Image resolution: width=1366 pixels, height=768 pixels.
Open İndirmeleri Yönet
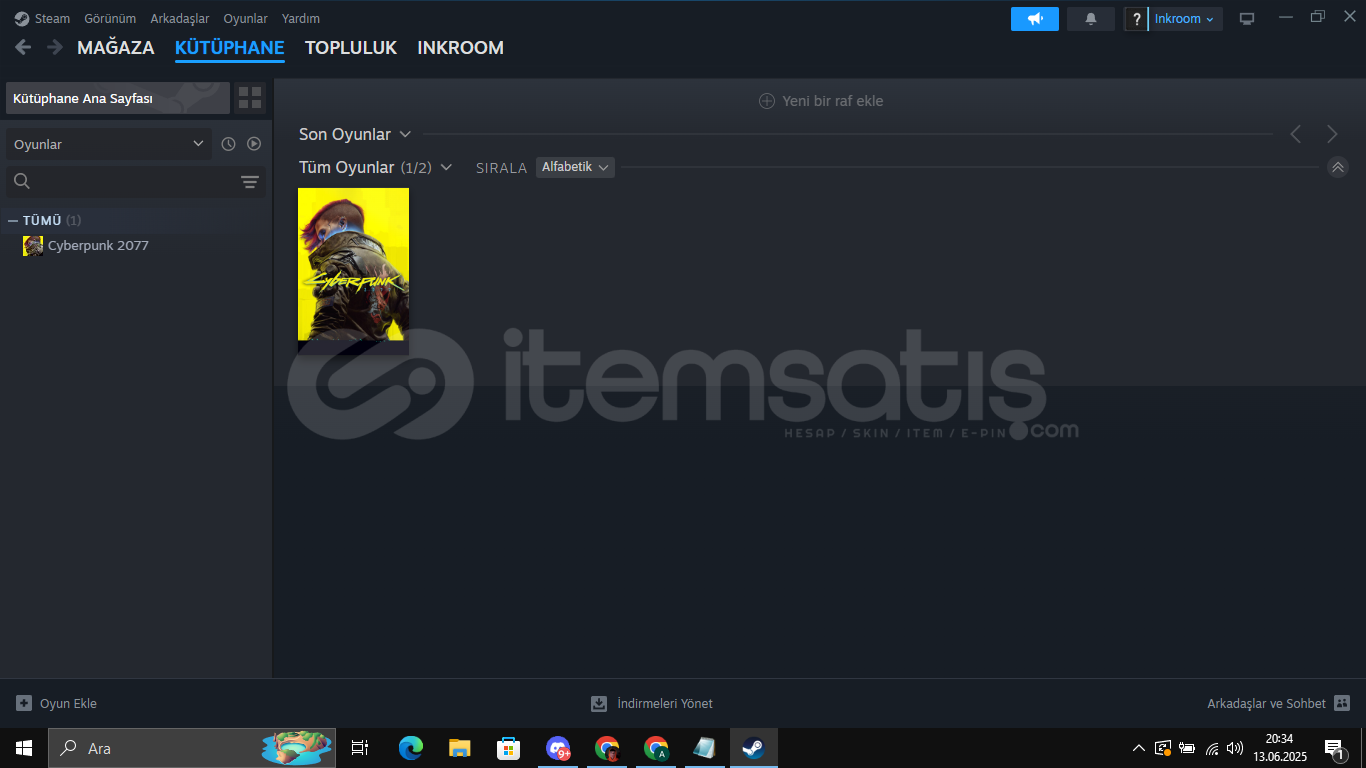(x=652, y=704)
